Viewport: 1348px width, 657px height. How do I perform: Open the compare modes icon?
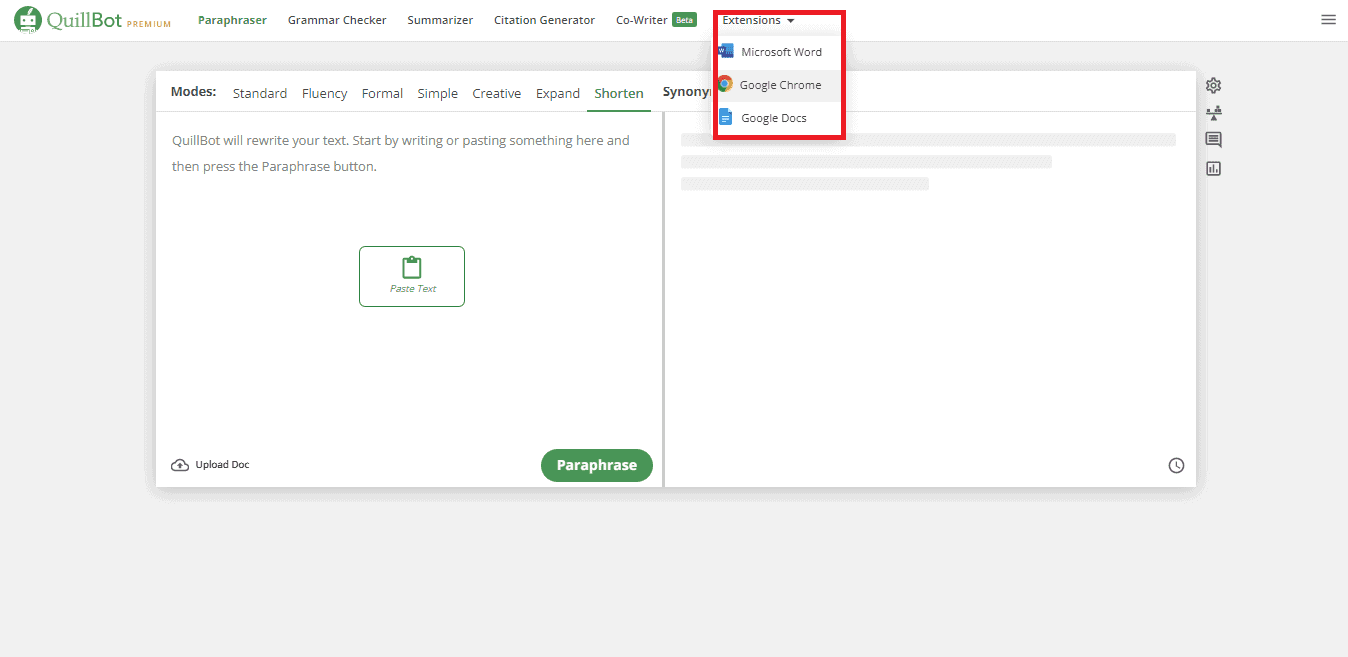[x=1214, y=113]
